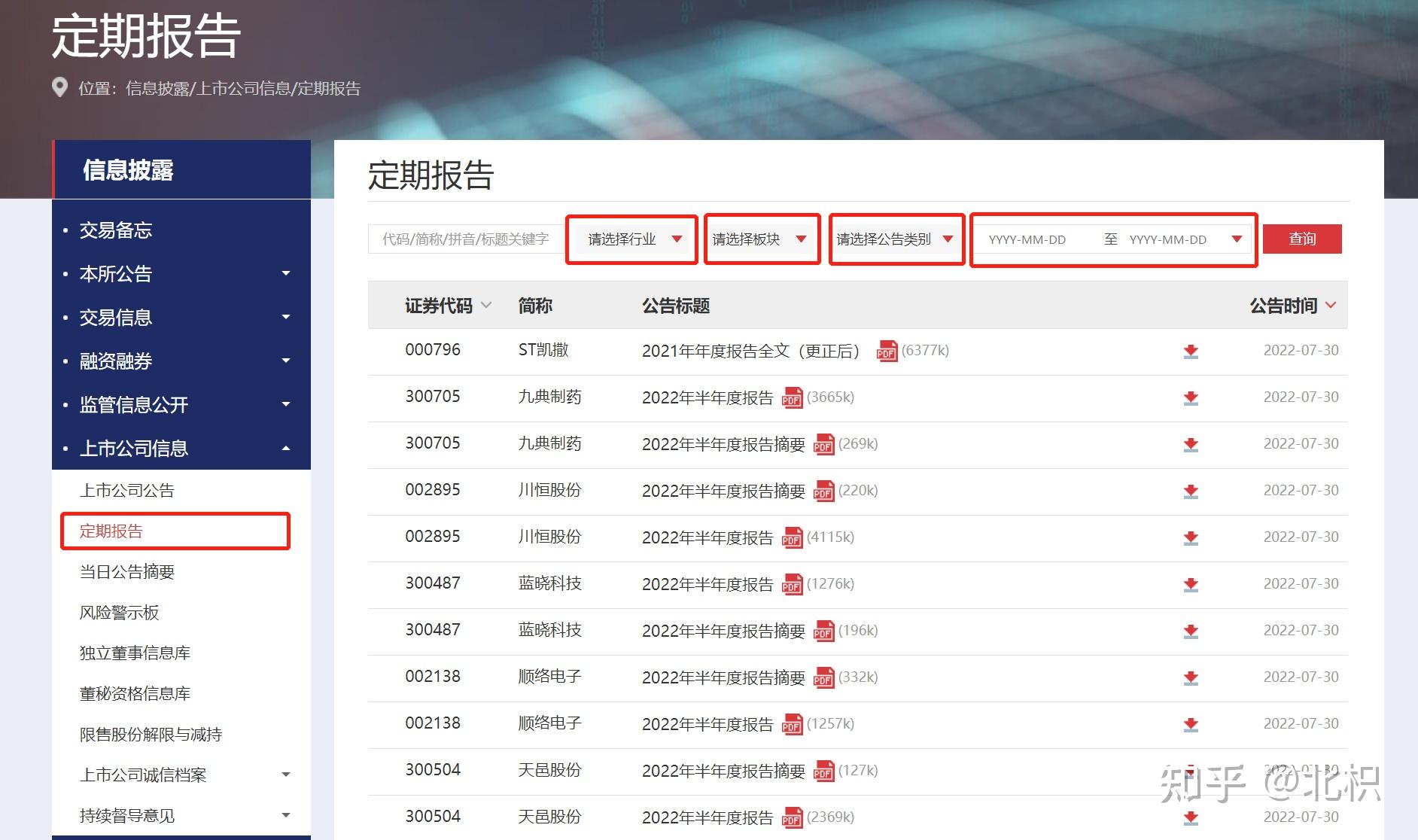This screenshot has width=1418, height=840.
Task: Download 九典制药 2022年半年度报告 via red arrow
Action: [x=1191, y=398]
